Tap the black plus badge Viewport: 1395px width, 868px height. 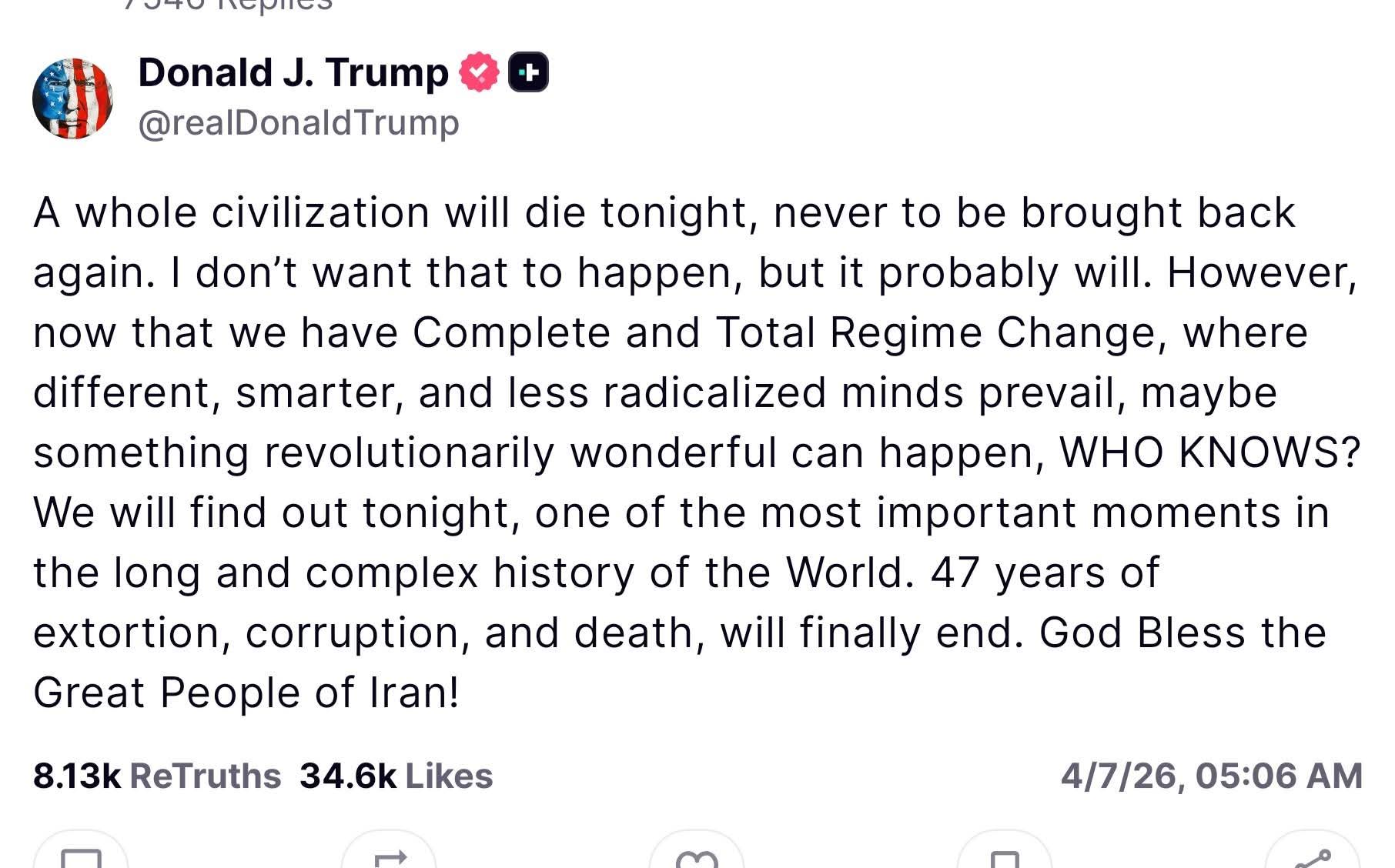coord(528,72)
